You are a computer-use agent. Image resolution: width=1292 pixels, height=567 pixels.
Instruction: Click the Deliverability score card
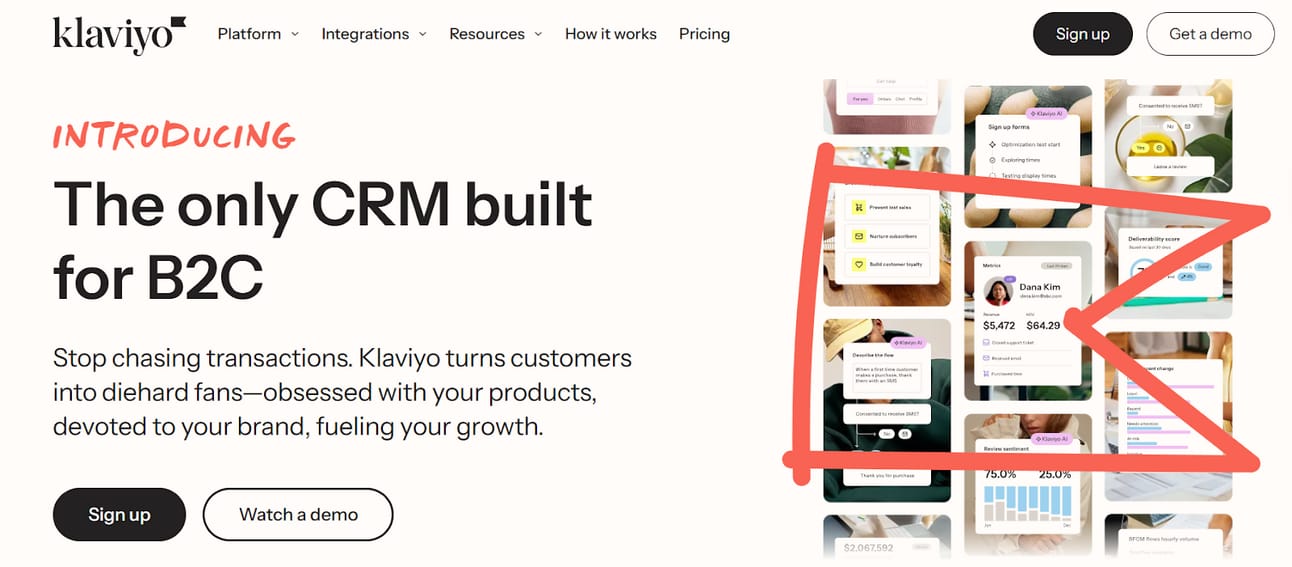[1169, 263]
